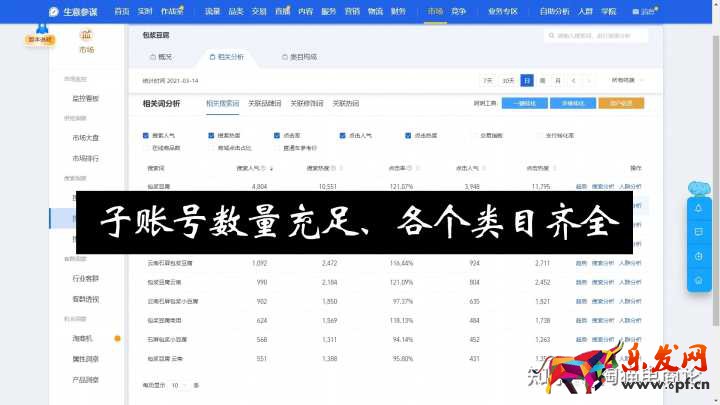Click the clock icon on right floating panel
The height and width of the screenshot is (405, 720).
point(699,256)
